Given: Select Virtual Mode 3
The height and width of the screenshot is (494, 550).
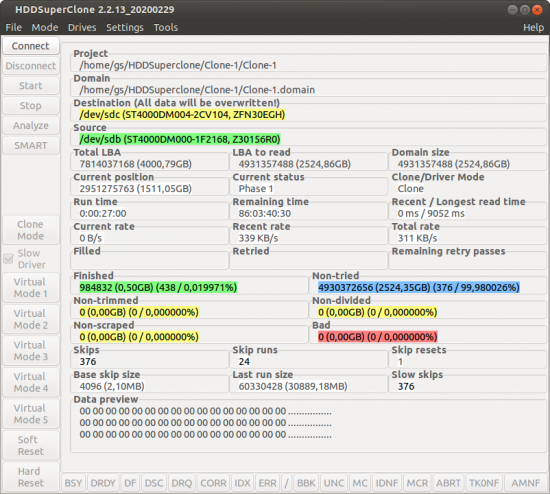Looking at the screenshot, I should (x=31, y=351).
